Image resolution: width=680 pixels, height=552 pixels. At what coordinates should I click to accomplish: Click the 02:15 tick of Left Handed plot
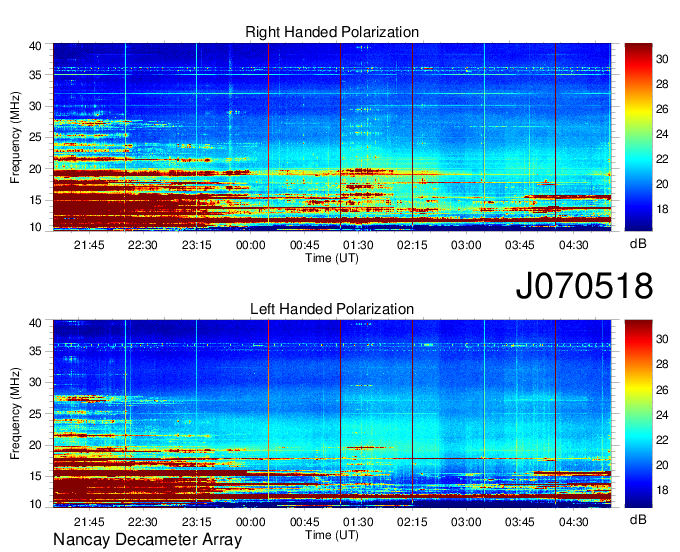(x=412, y=522)
